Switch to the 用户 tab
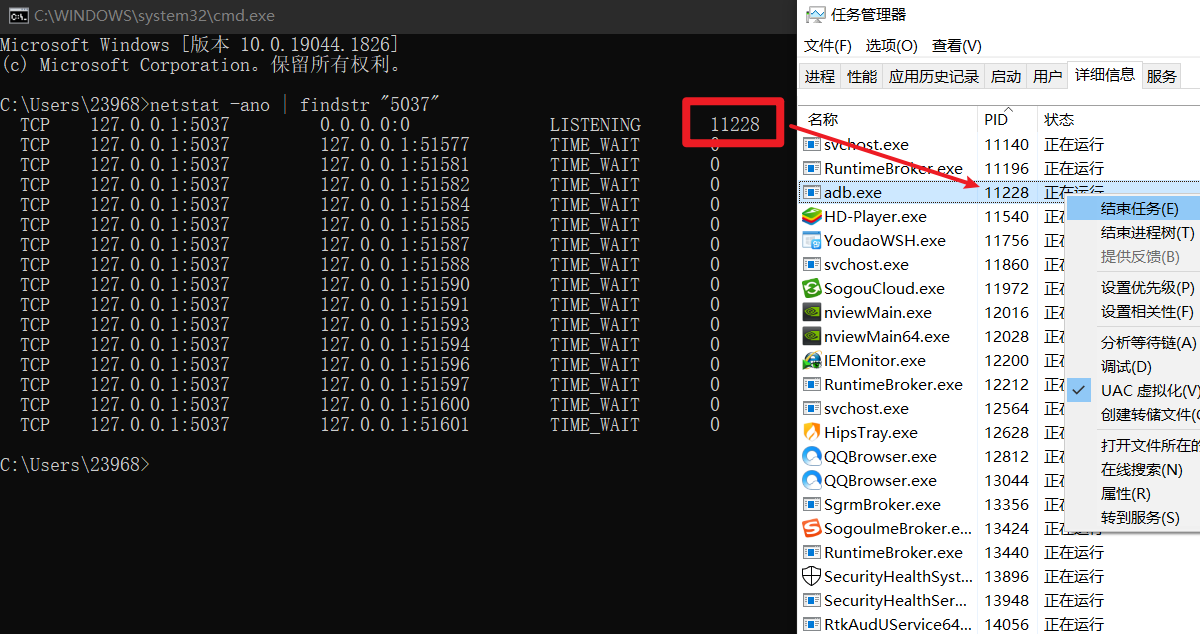The image size is (1200, 634). click(1047, 76)
